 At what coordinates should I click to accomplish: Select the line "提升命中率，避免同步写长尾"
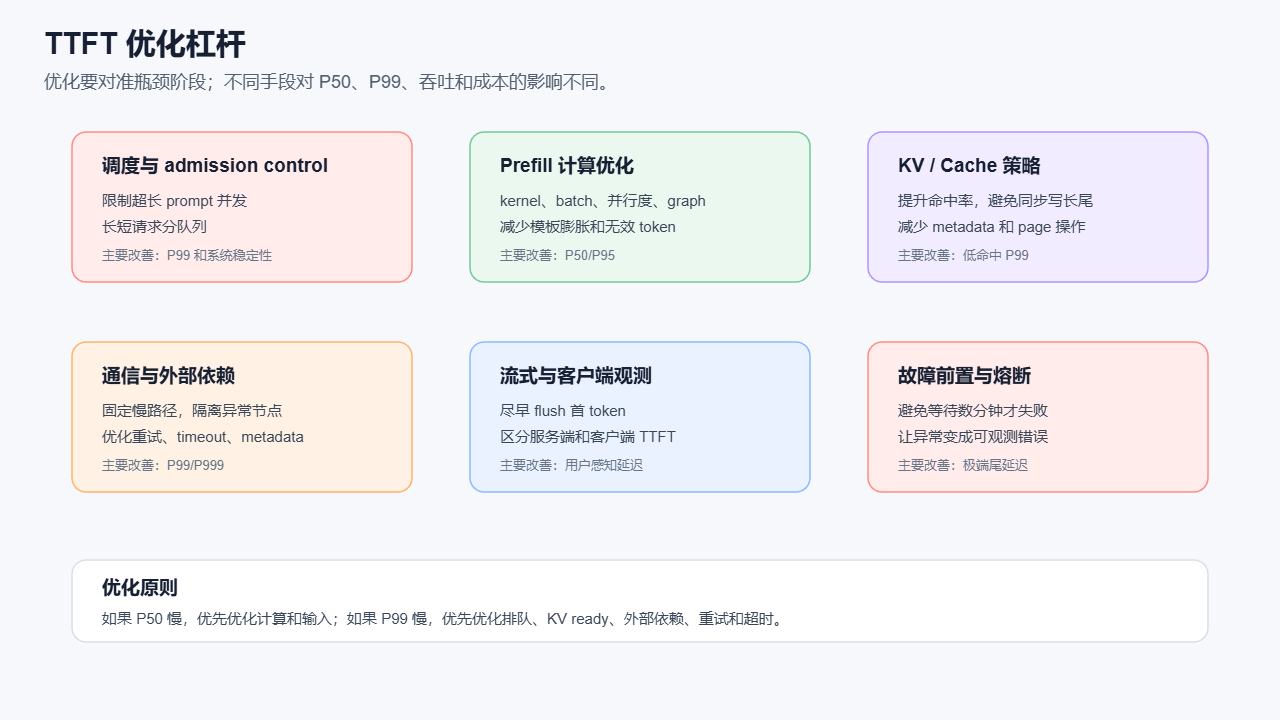pyautogui.click(x=995, y=201)
